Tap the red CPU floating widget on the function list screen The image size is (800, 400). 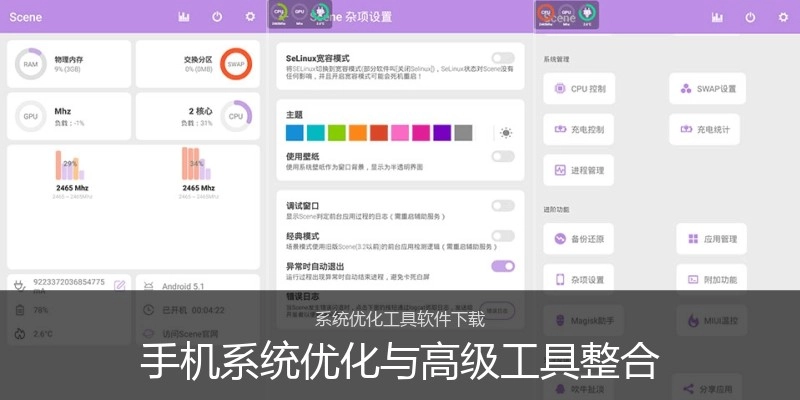[x=546, y=13]
